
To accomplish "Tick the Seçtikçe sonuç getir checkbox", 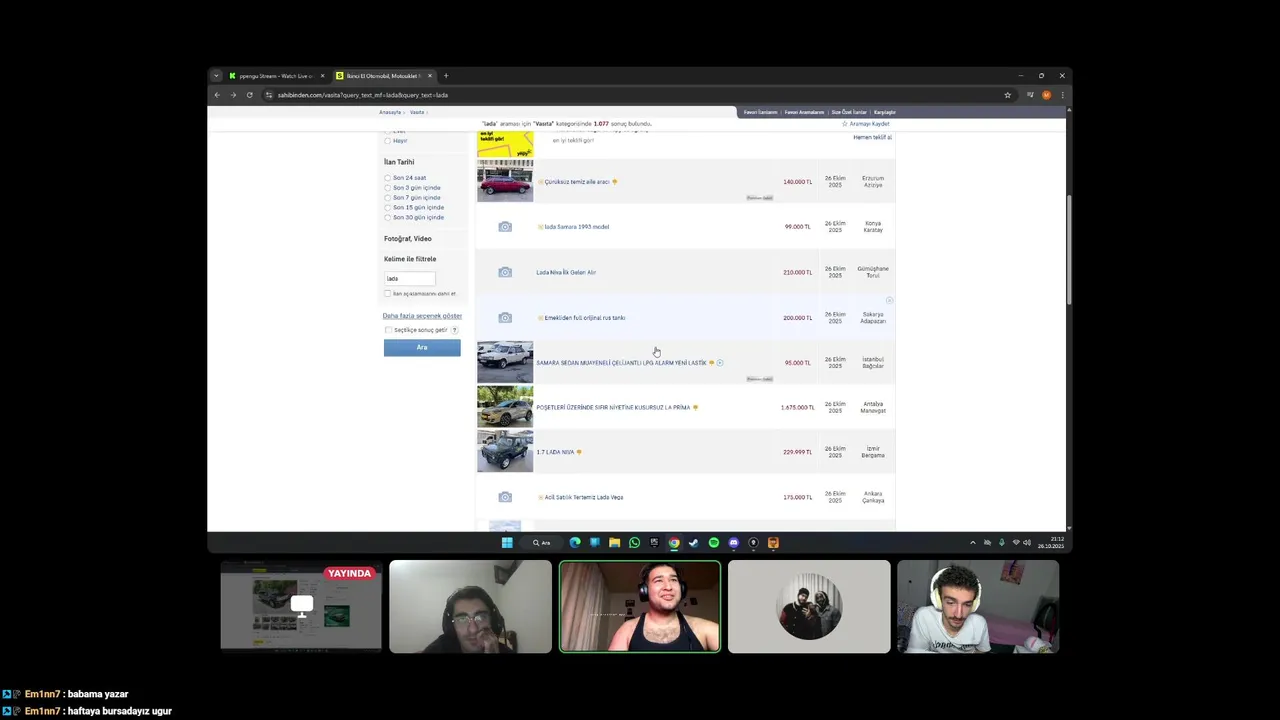I will [388, 330].
